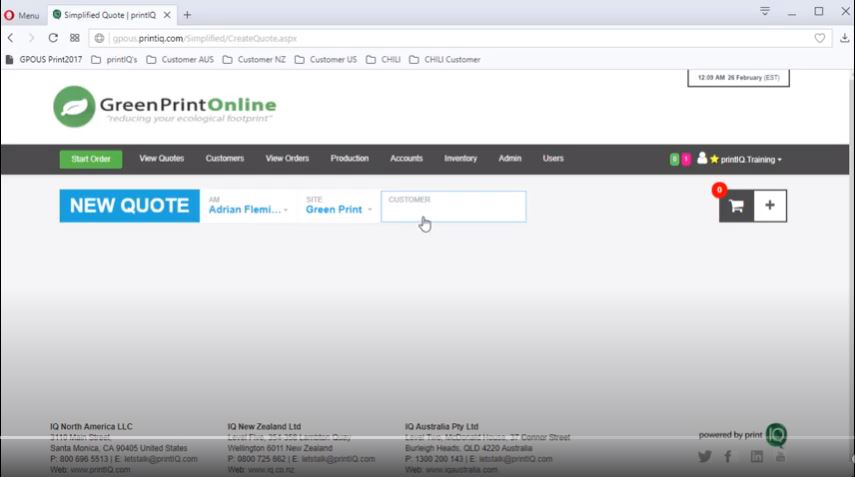Click the NEW QUOTE heading

click(129, 206)
